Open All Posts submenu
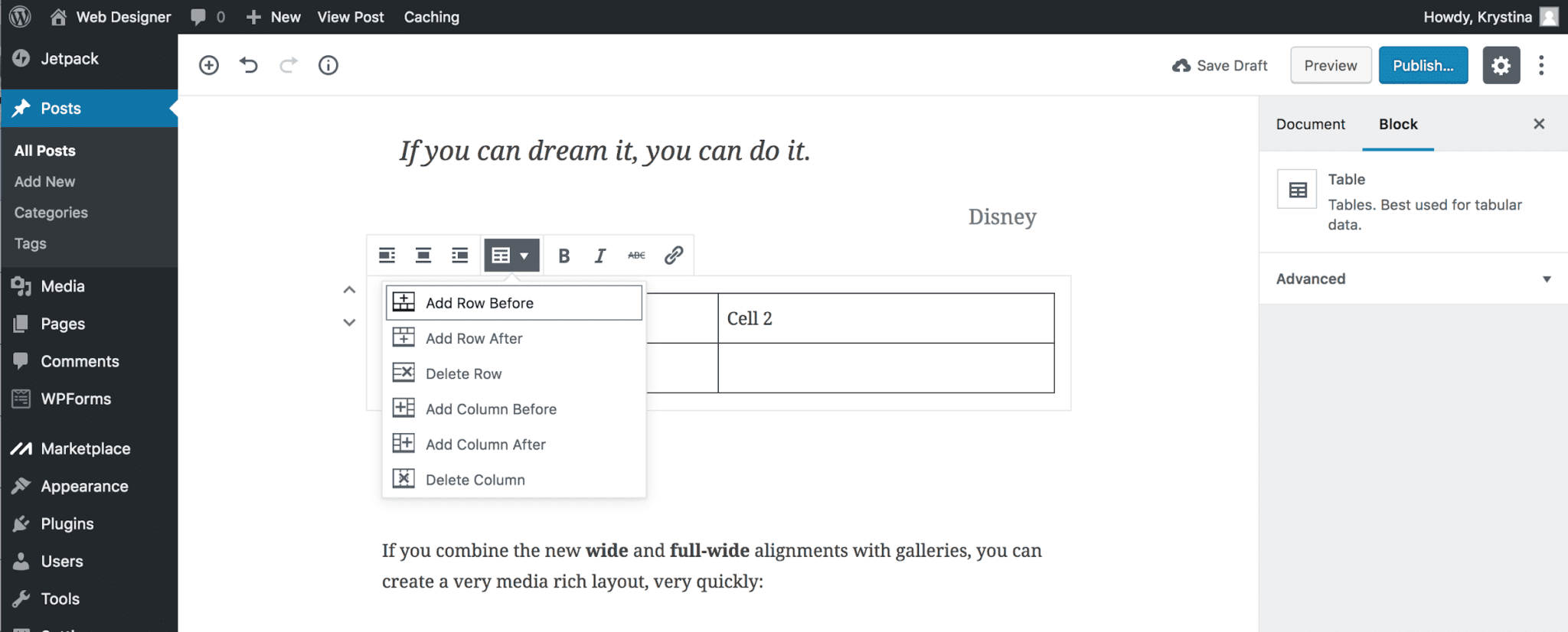The image size is (1568, 632). click(44, 151)
